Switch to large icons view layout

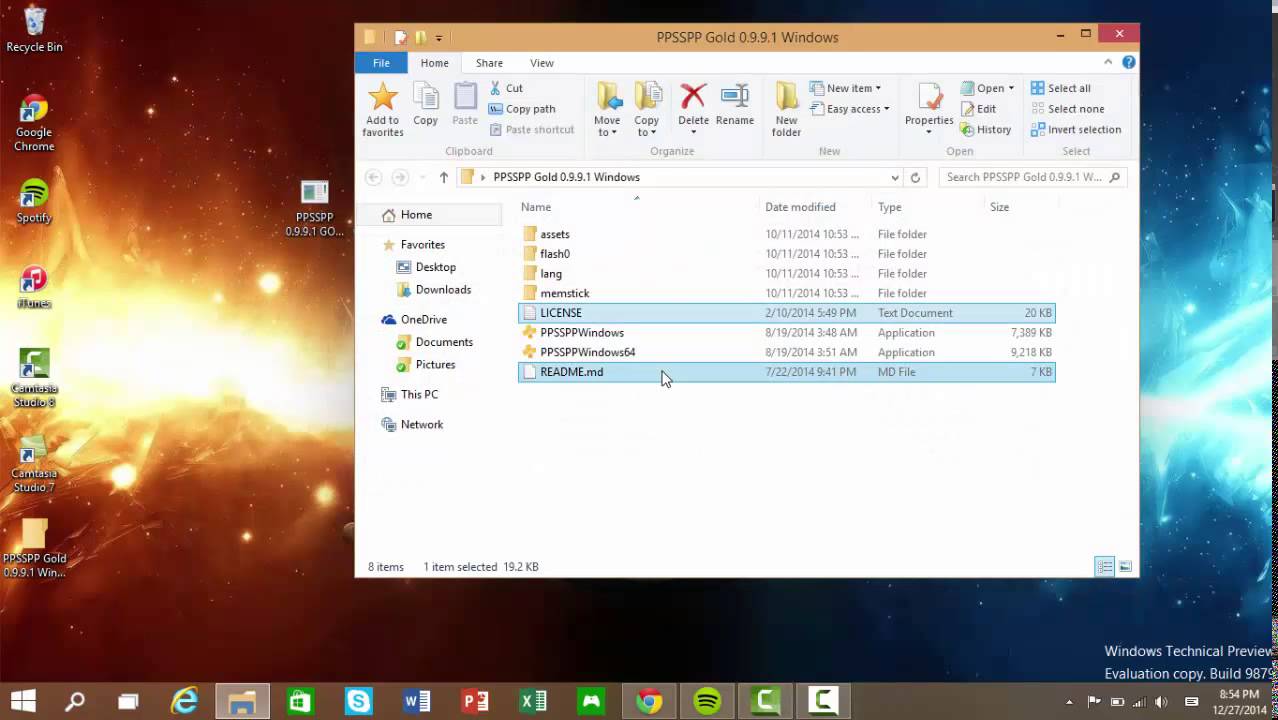1125,567
